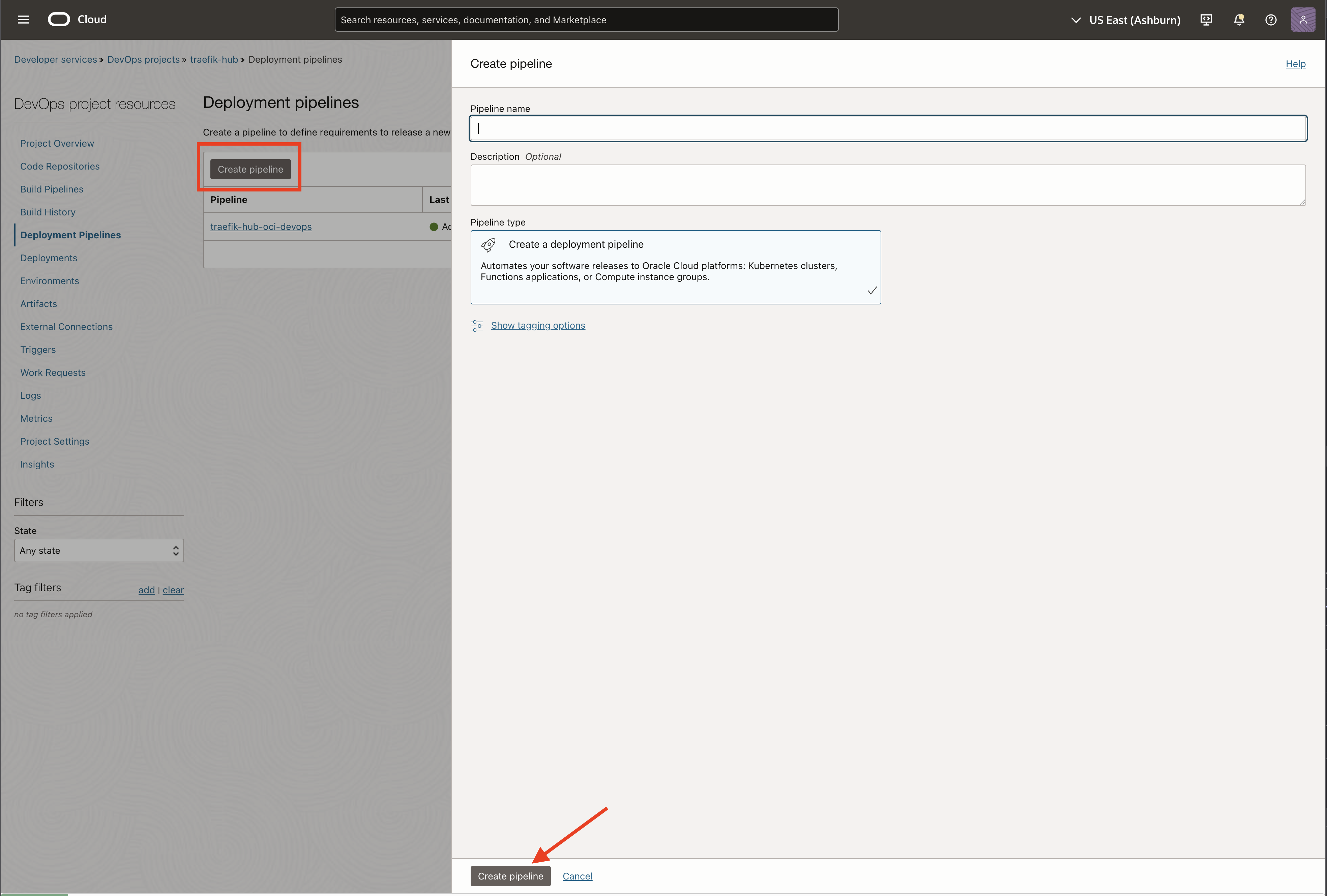Open the notifications bell

click(x=1238, y=20)
